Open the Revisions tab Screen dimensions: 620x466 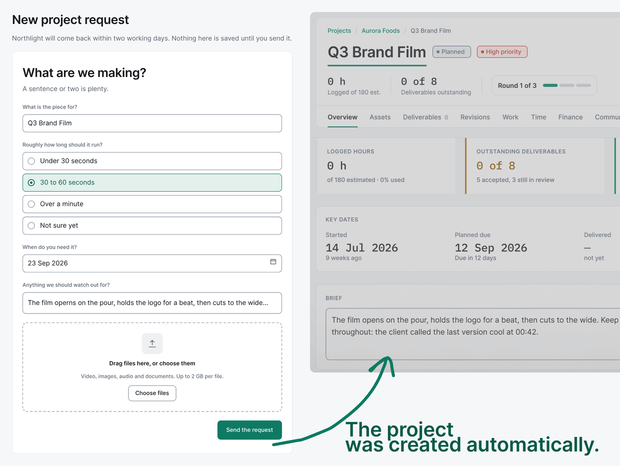pos(475,117)
